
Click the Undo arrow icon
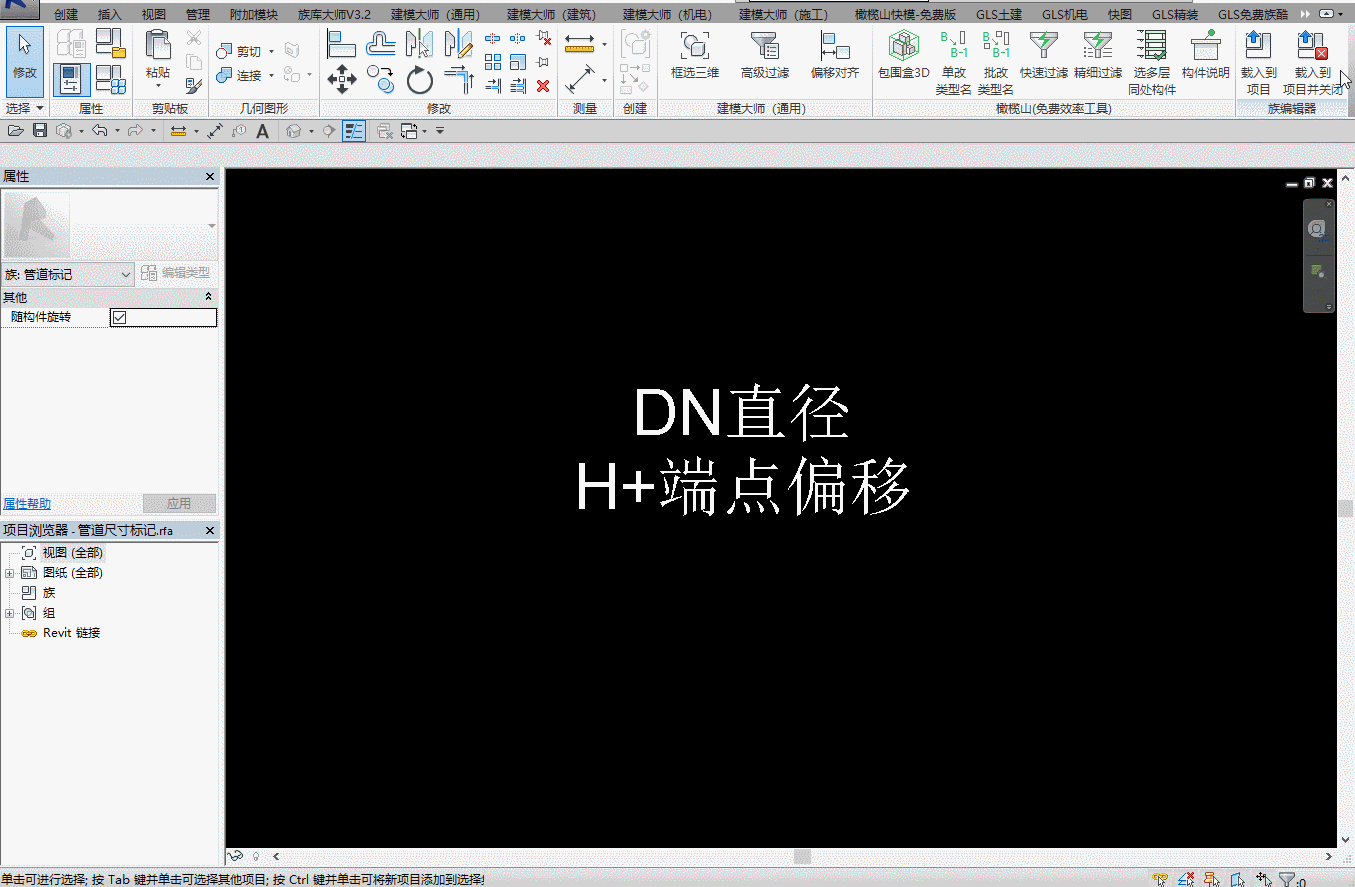click(99, 131)
